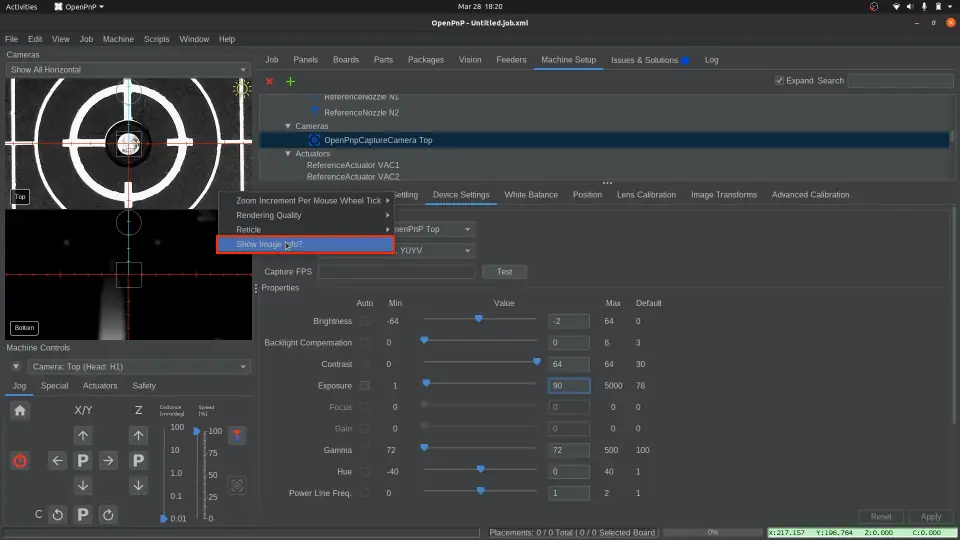
Task: Click the Test button next to Capture FPS
Action: pos(504,272)
